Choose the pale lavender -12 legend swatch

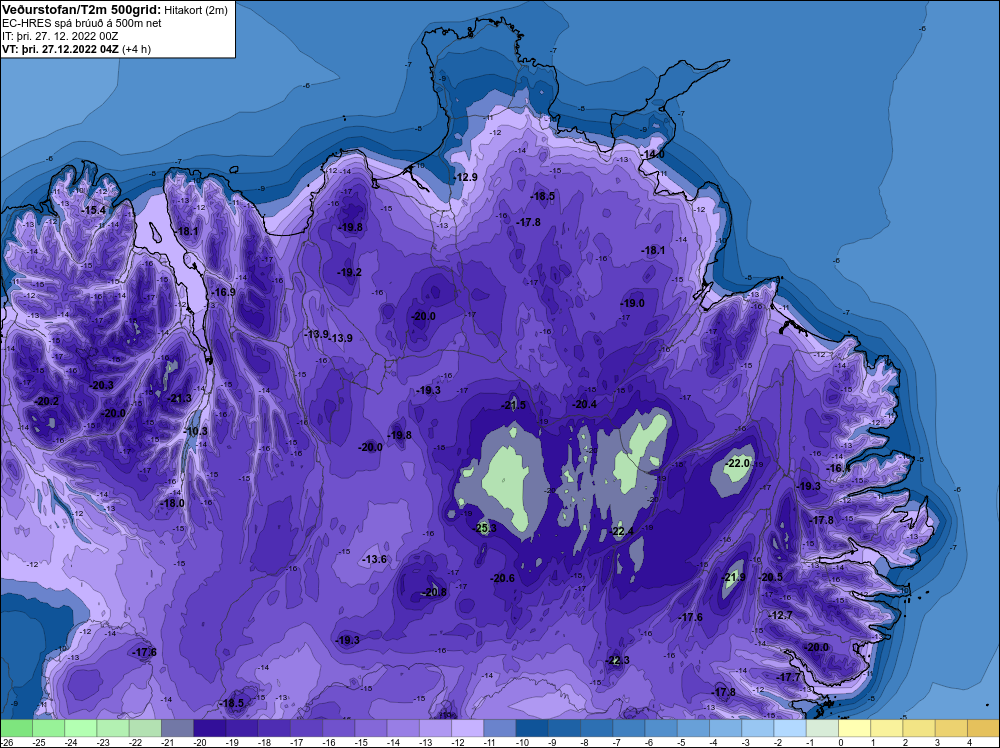pyautogui.click(x=467, y=728)
